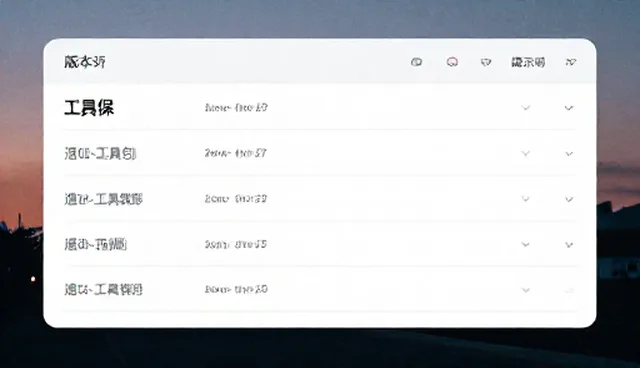Screen dimensions: 640x368
Task: Expand the inner chevron of the last list row
Action: click(x=526, y=290)
